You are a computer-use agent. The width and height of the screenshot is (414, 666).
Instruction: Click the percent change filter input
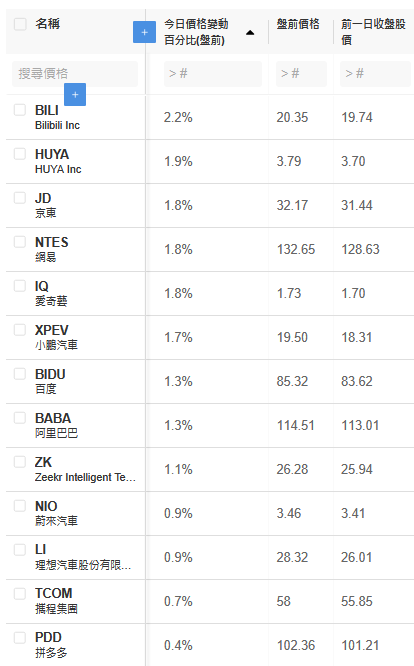213,74
